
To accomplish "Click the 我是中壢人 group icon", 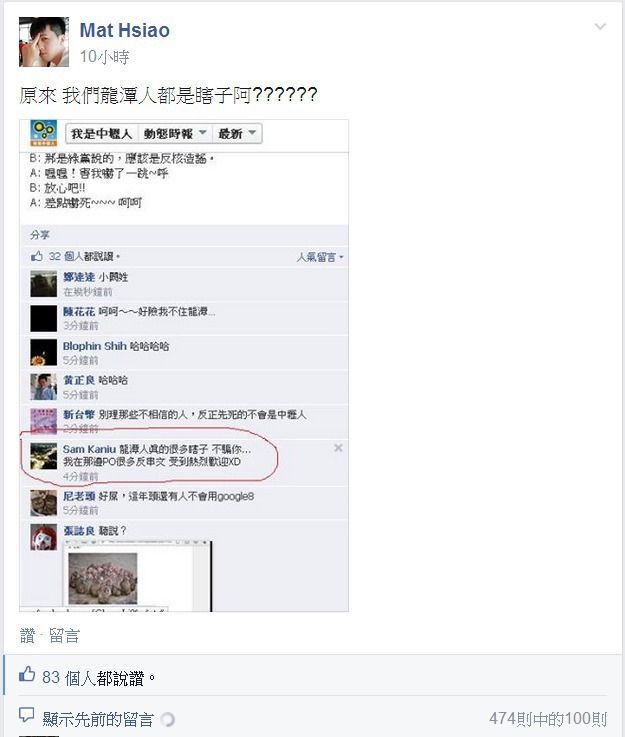I will tap(43, 133).
